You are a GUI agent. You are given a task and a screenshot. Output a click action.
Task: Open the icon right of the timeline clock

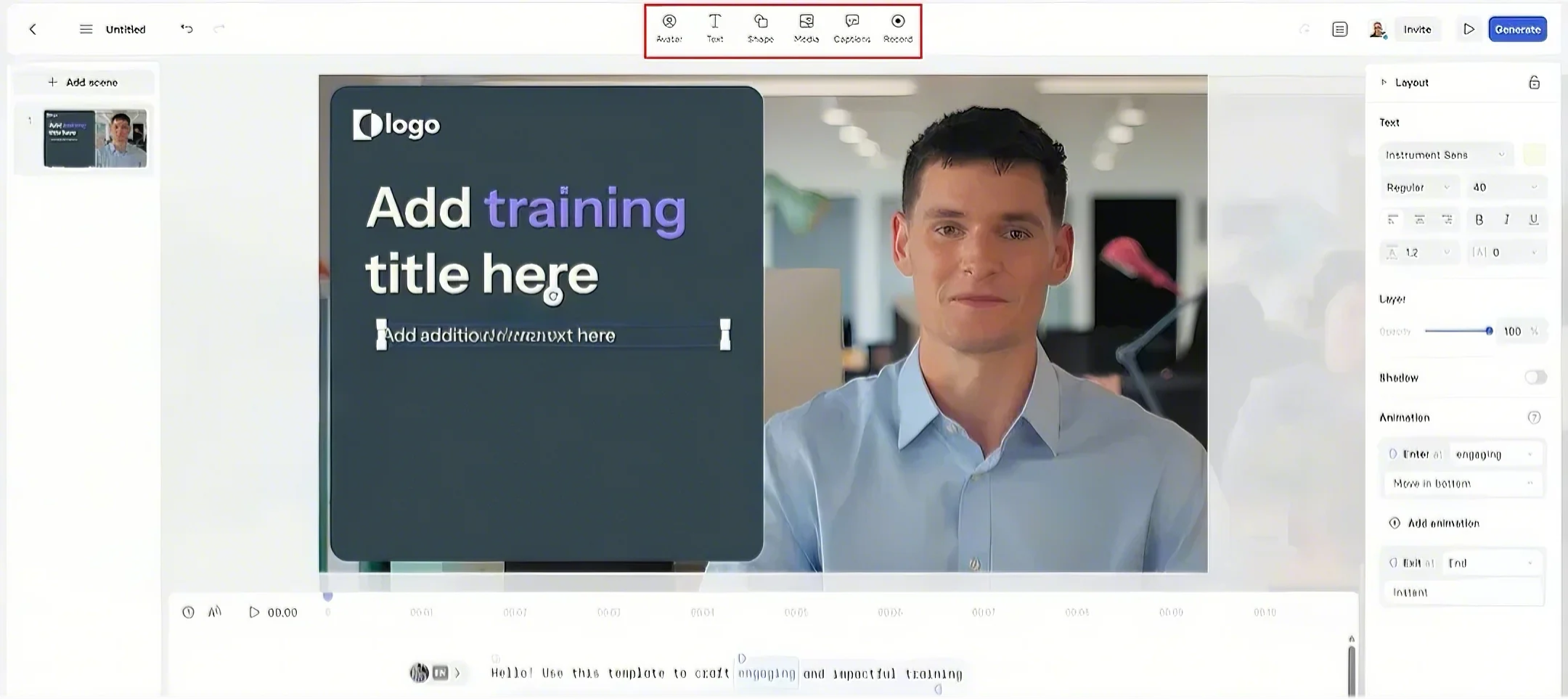pyautogui.click(x=215, y=612)
